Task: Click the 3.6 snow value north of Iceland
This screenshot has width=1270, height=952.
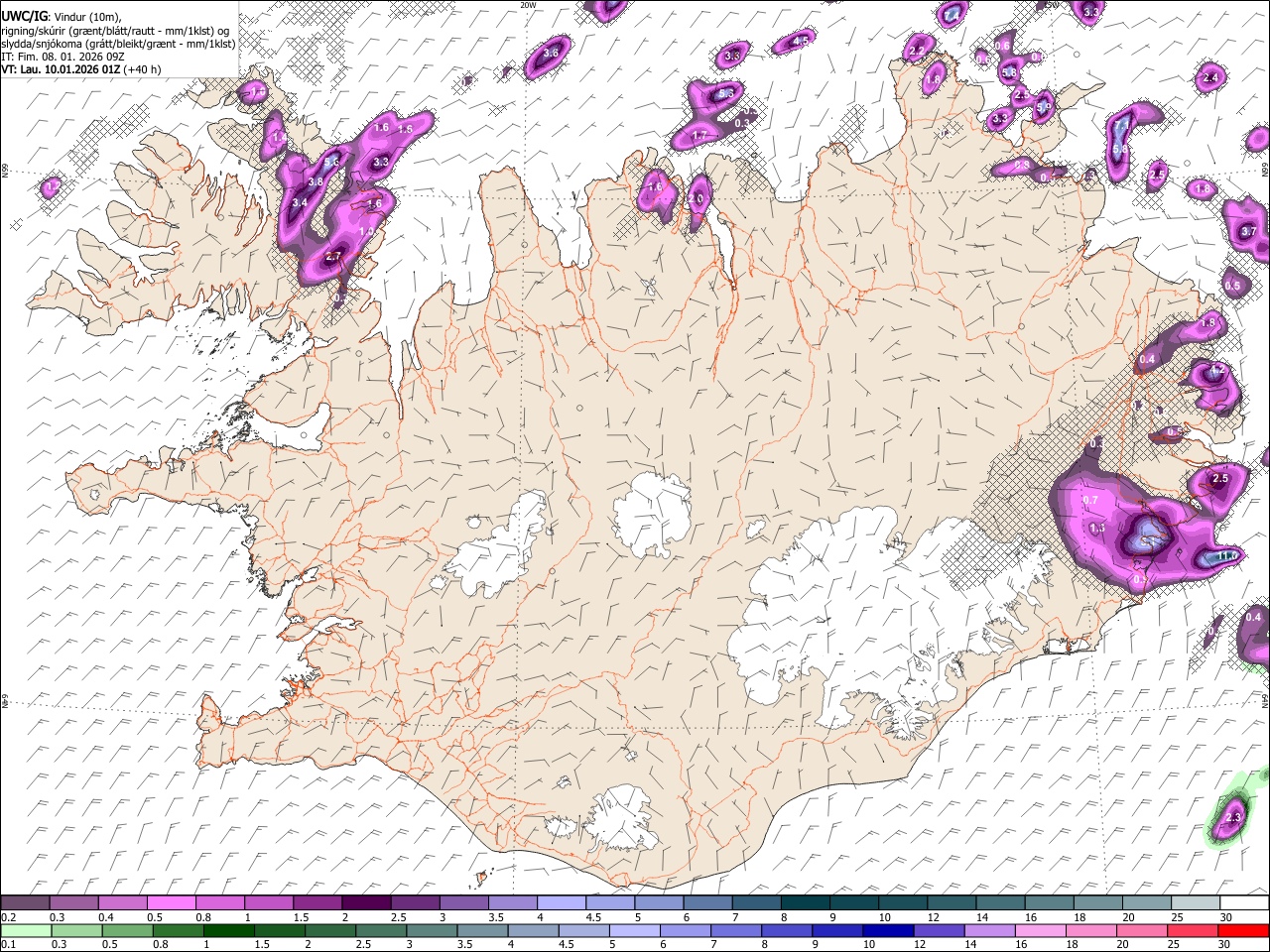Action: 552,52
